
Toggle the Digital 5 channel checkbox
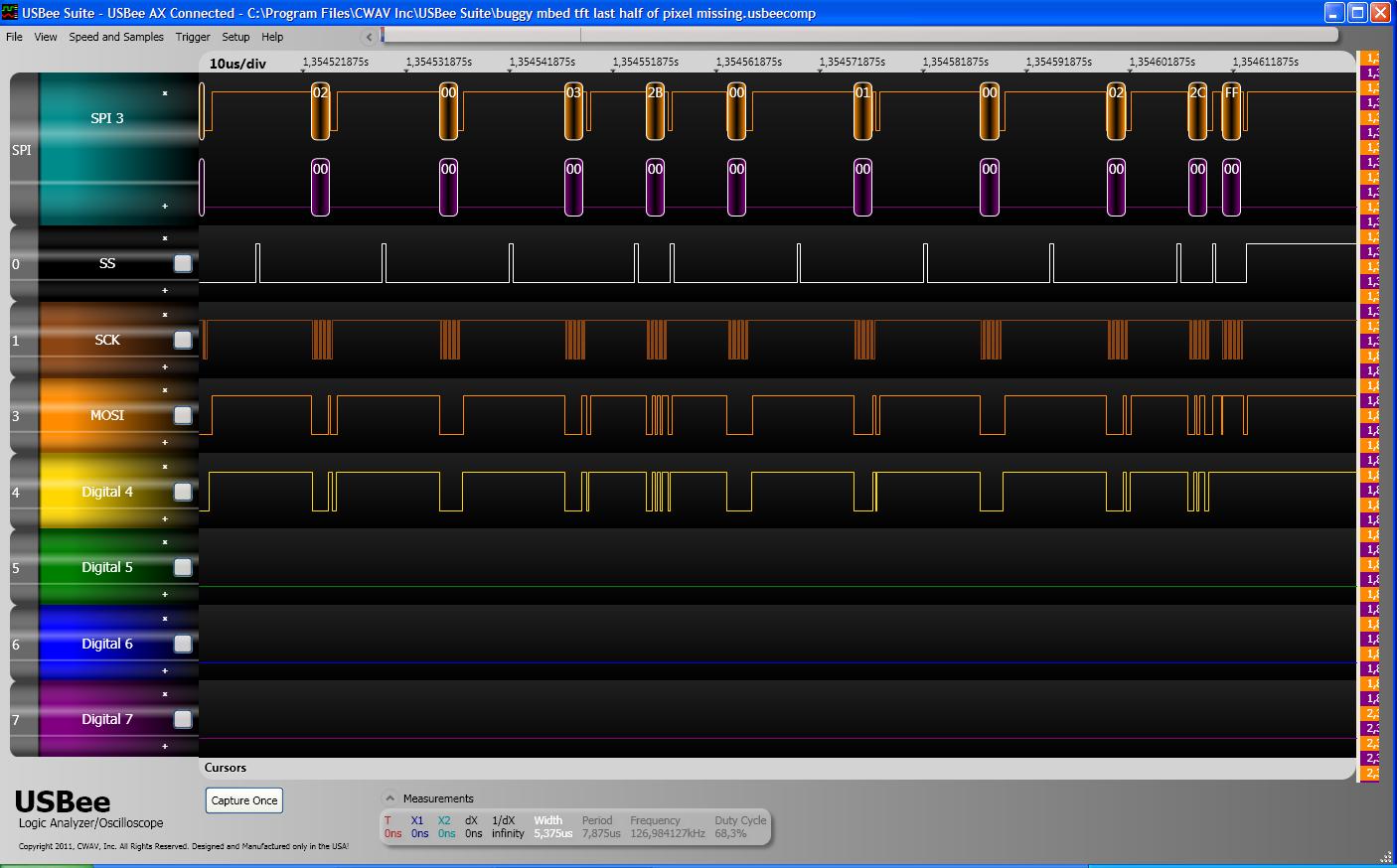183,567
